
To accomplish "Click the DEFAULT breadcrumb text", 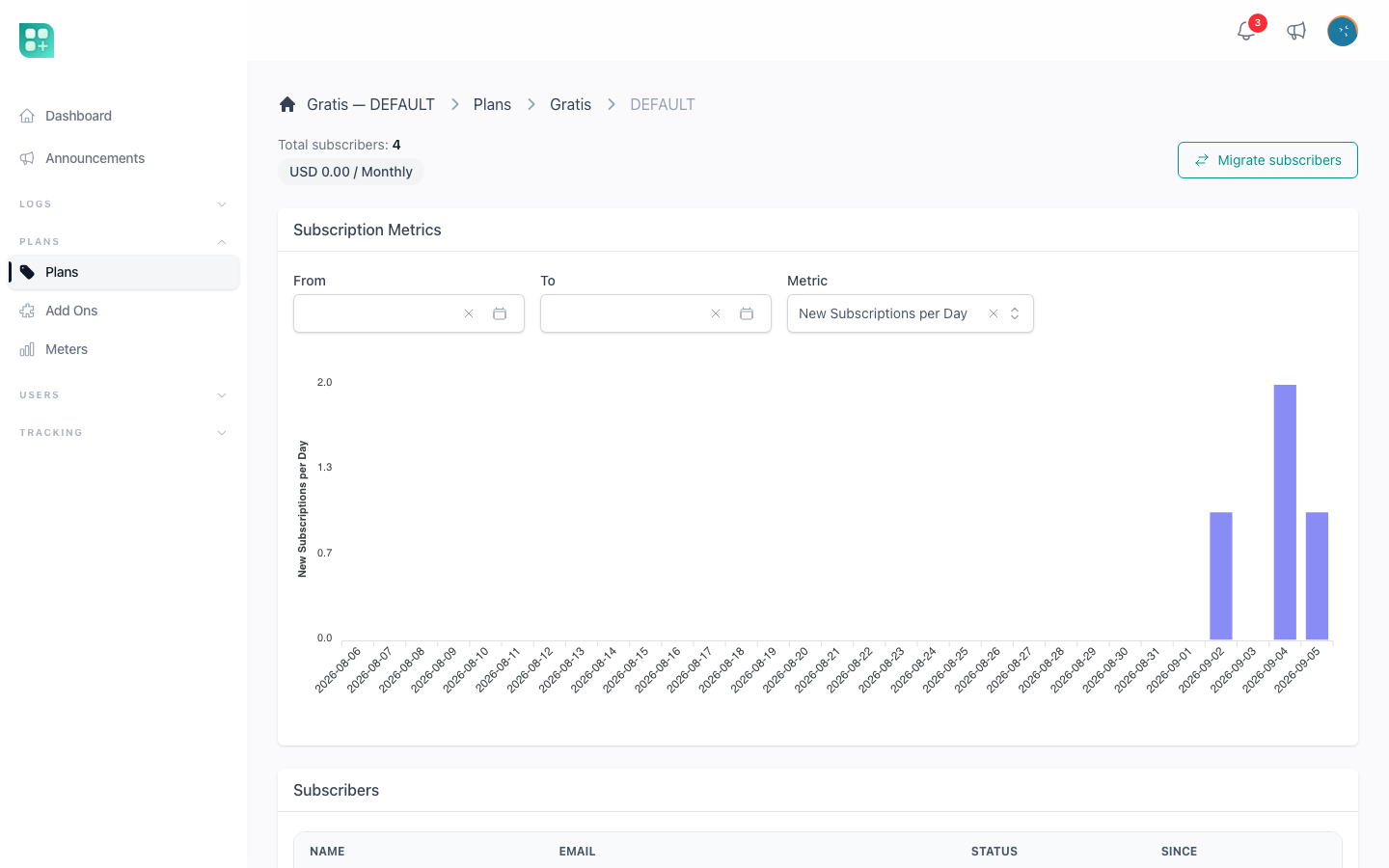I will tap(663, 104).
